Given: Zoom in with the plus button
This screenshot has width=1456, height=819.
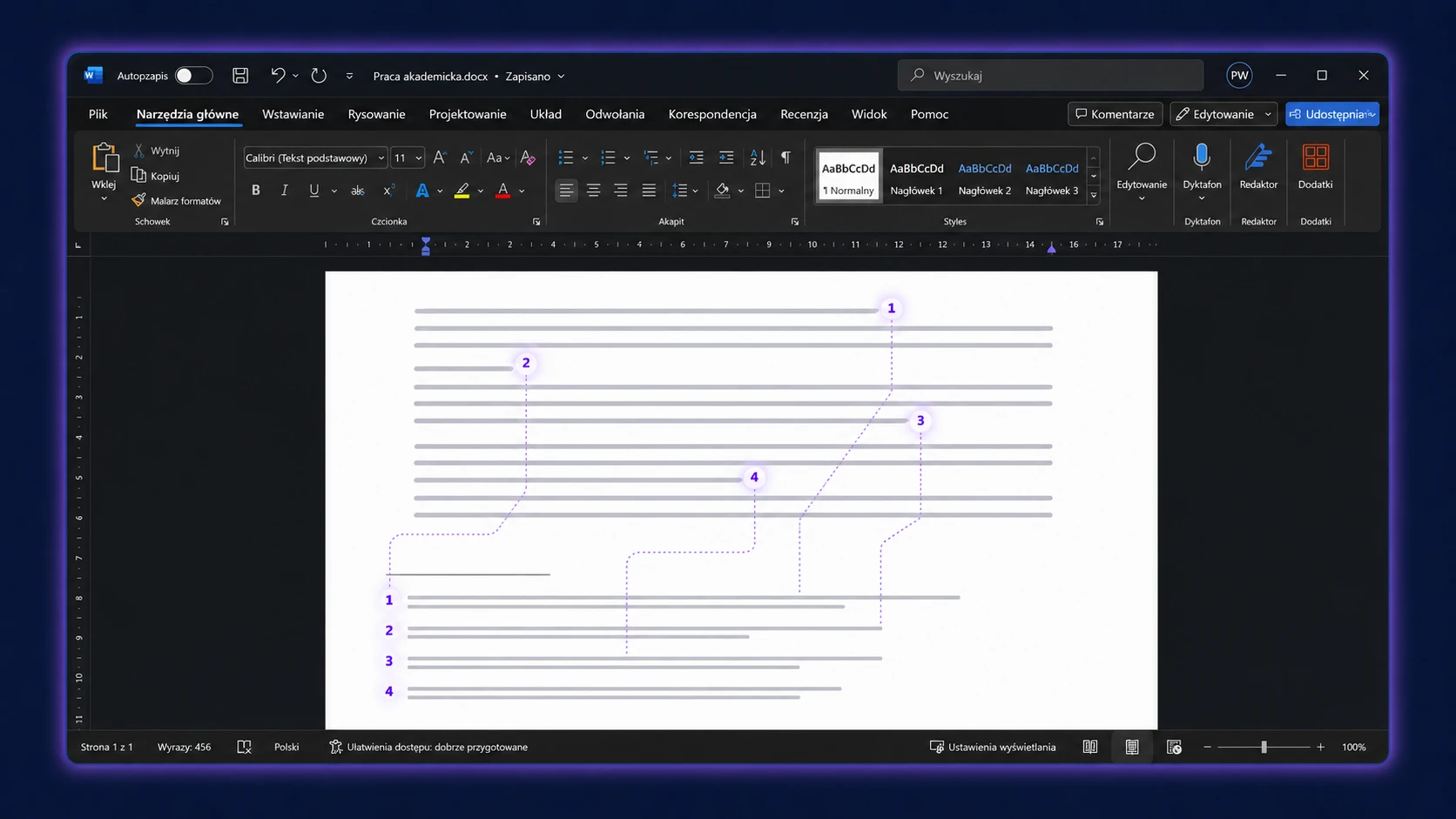Looking at the screenshot, I should pos(1321,747).
